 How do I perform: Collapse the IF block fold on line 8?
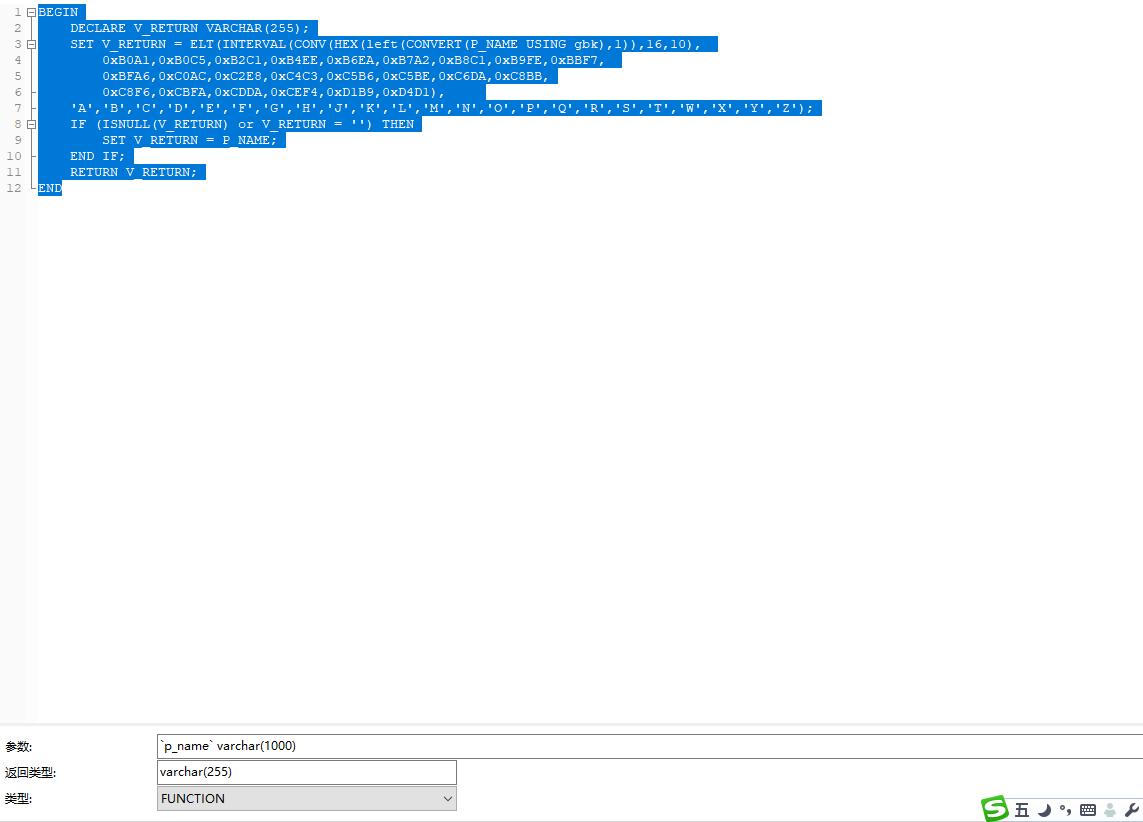(x=31, y=125)
